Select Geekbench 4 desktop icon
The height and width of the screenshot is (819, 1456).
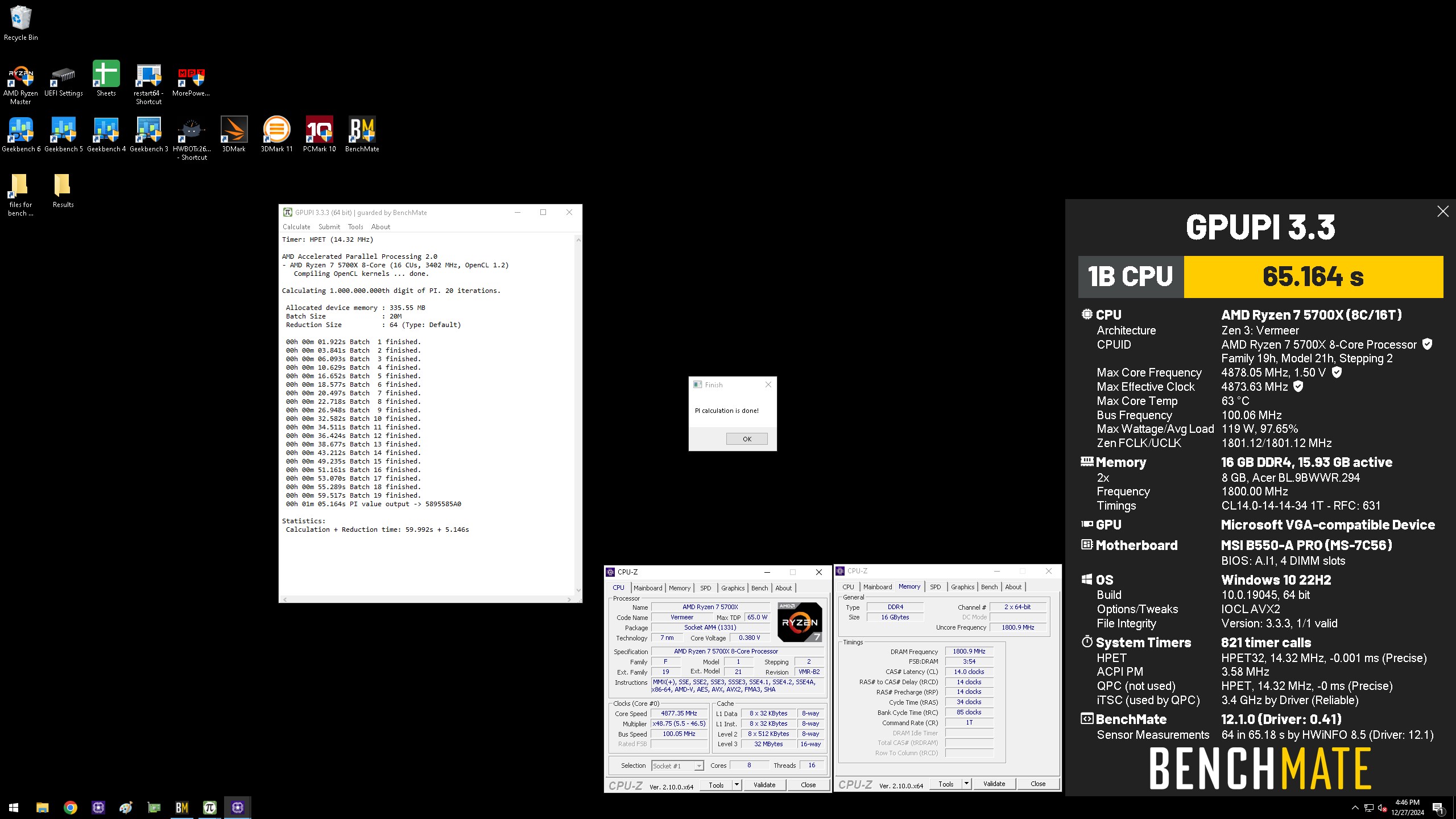(x=106, y=135)
